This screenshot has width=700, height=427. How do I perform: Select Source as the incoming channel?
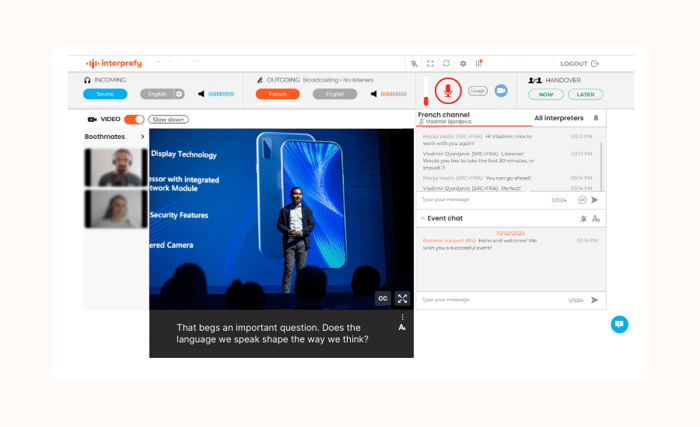pos(105,94)
